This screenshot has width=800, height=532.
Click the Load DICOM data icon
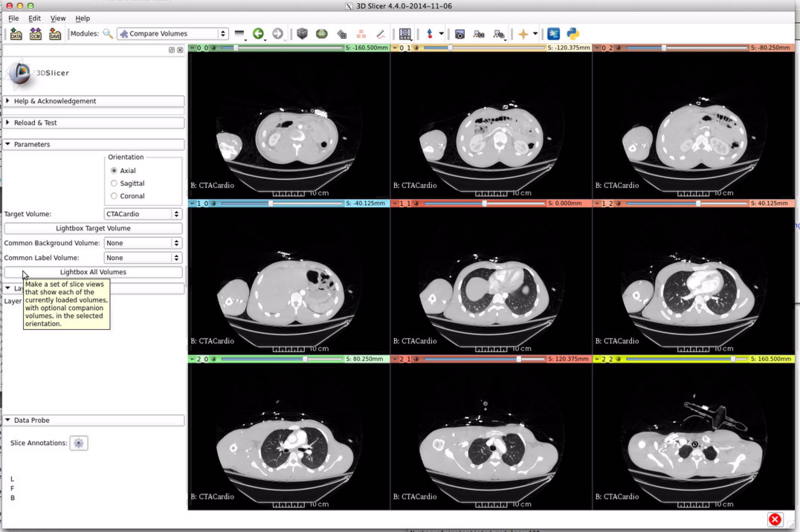(36, 34)
